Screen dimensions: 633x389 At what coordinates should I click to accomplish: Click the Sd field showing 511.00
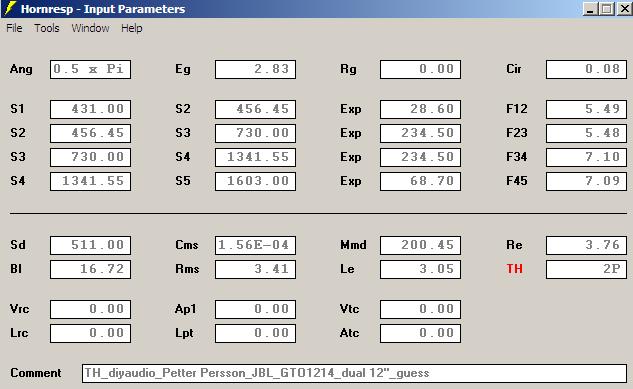[x=90, y=245]
